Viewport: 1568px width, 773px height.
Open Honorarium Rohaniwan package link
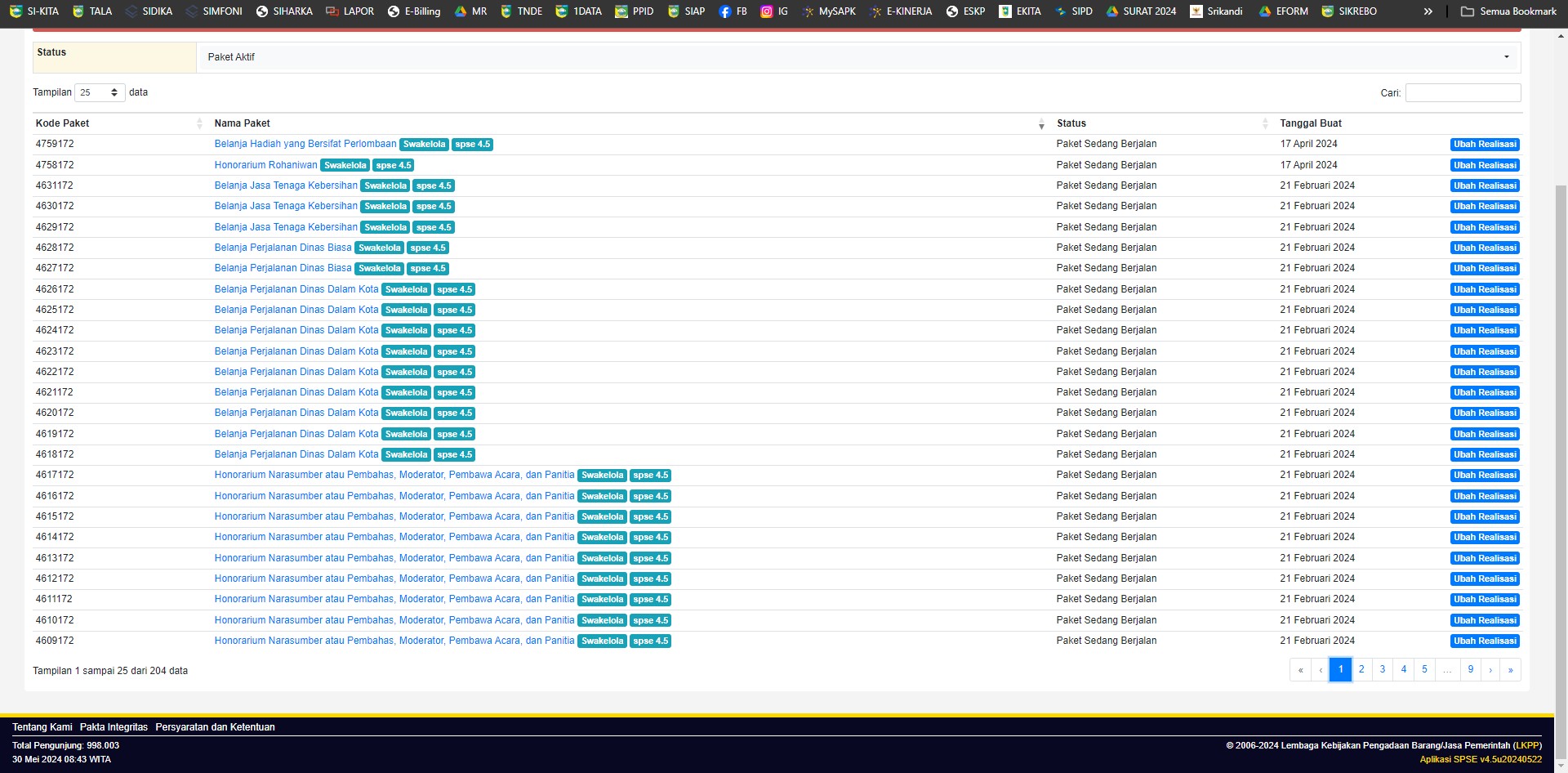(265, 165)
